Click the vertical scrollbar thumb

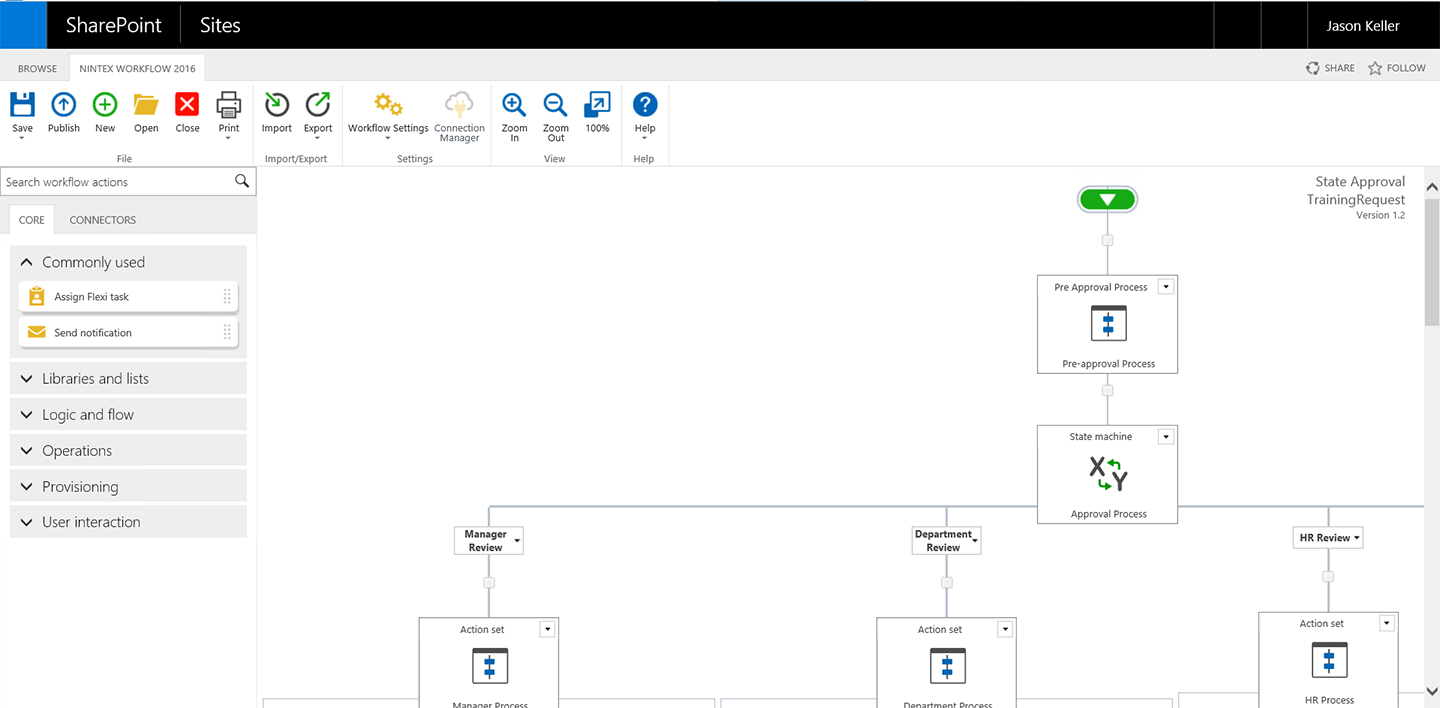pos(1432,262)
